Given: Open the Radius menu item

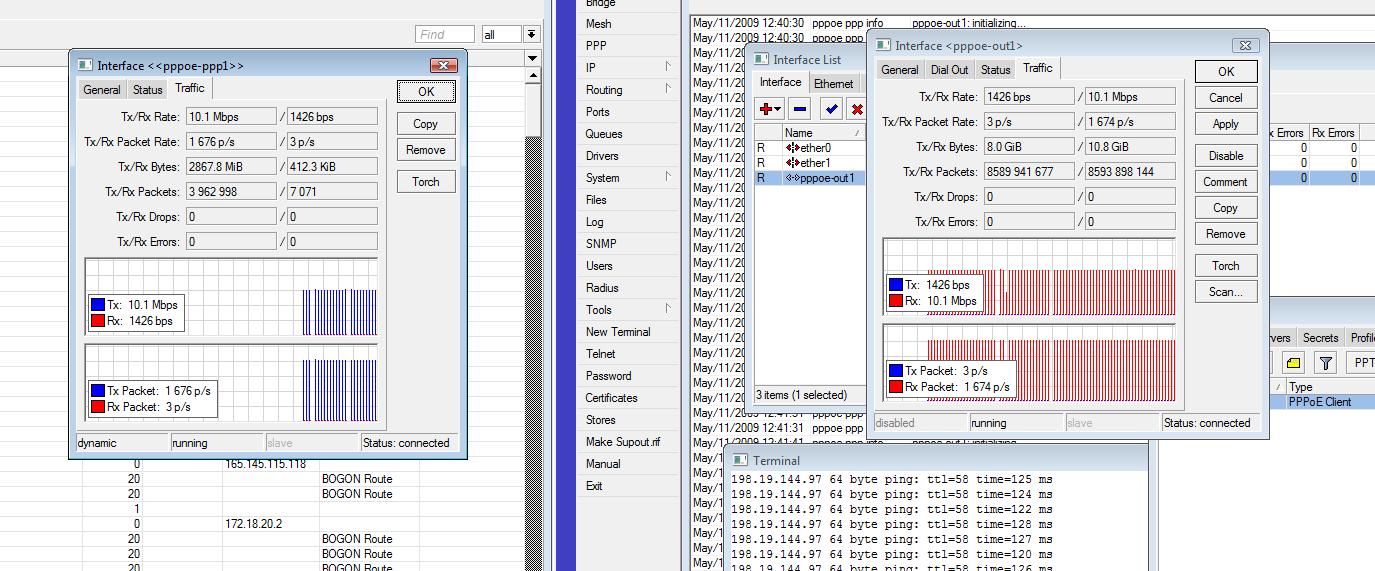Looking at the screenshot, I should click(x=602, y=287).
